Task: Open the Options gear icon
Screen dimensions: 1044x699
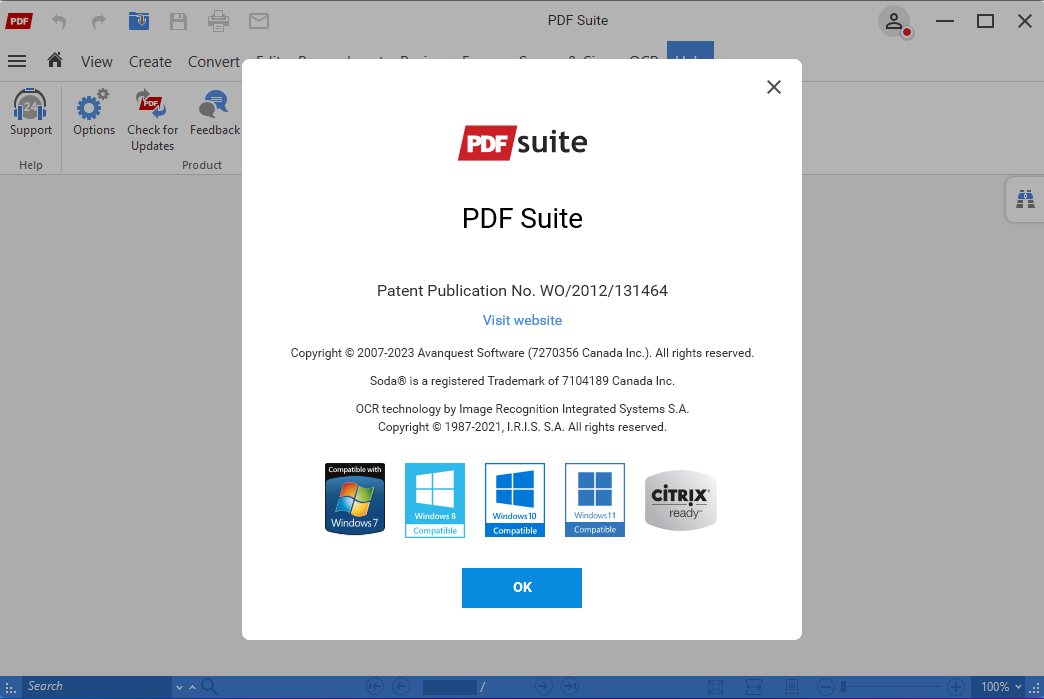Action: [94, 113]
